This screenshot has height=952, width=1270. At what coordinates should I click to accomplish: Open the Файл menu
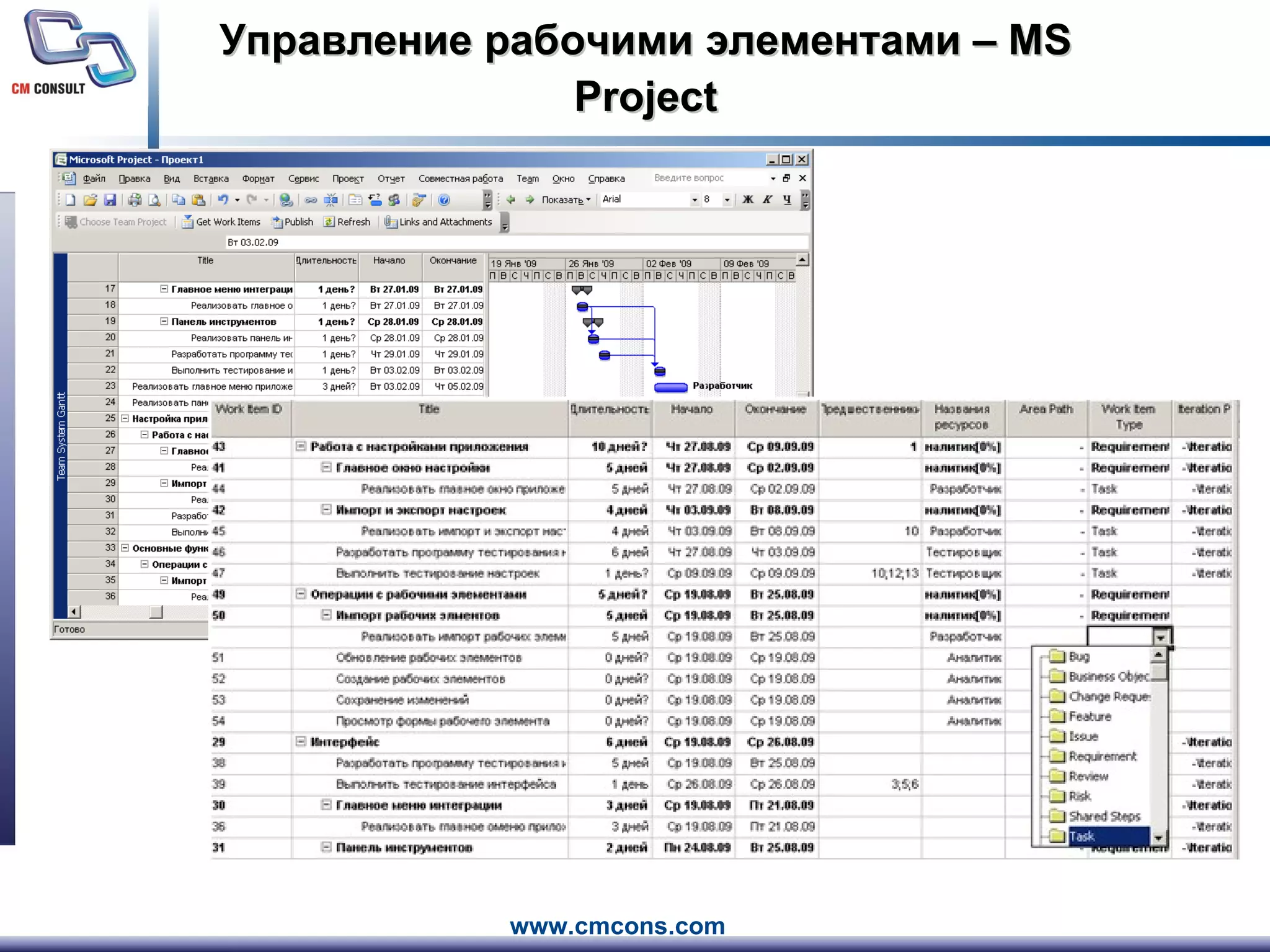coord(94,178)
